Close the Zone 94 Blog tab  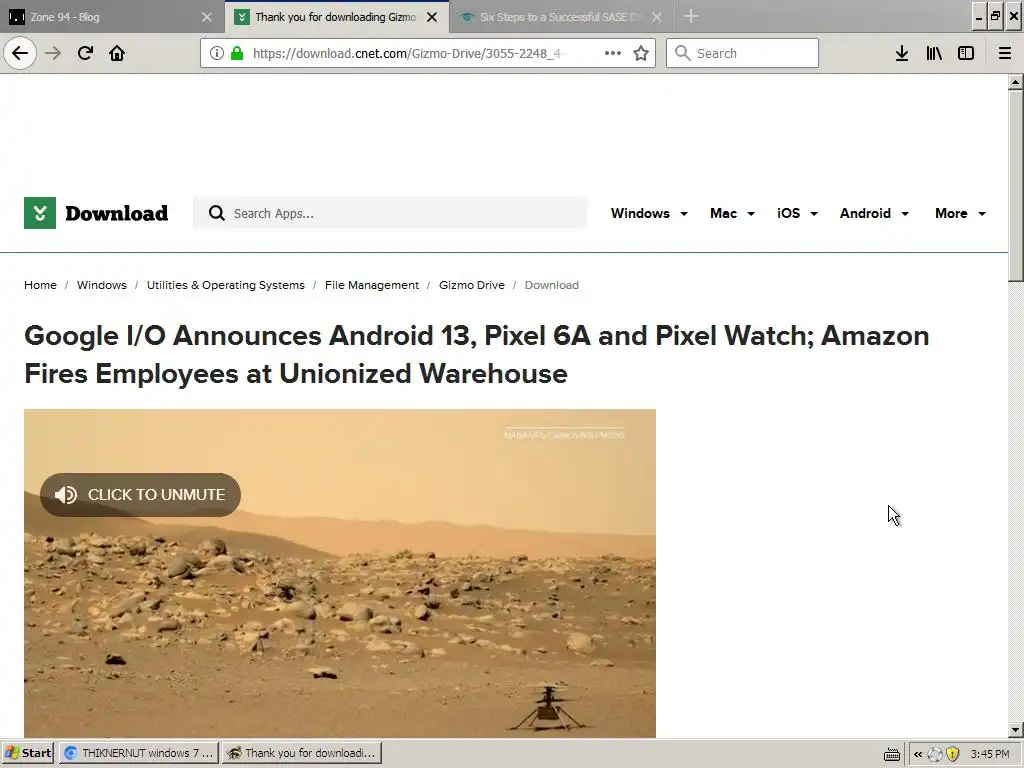point(206,17)
